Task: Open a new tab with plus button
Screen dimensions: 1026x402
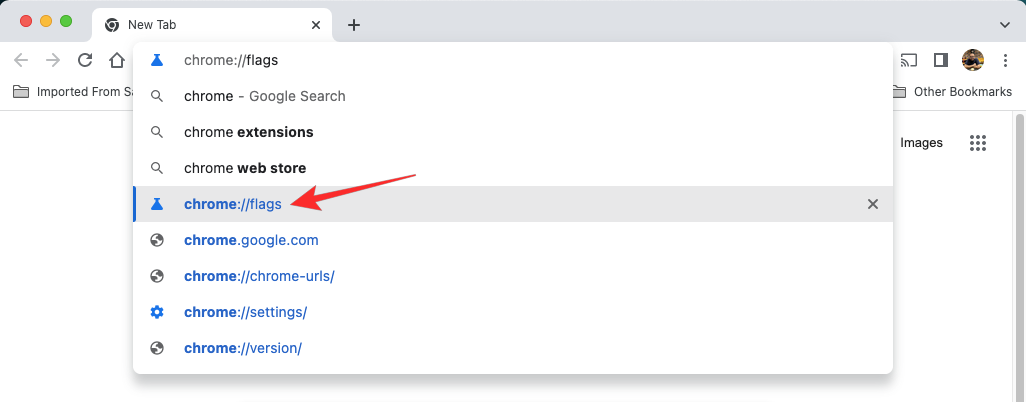Action: point(353,25)
